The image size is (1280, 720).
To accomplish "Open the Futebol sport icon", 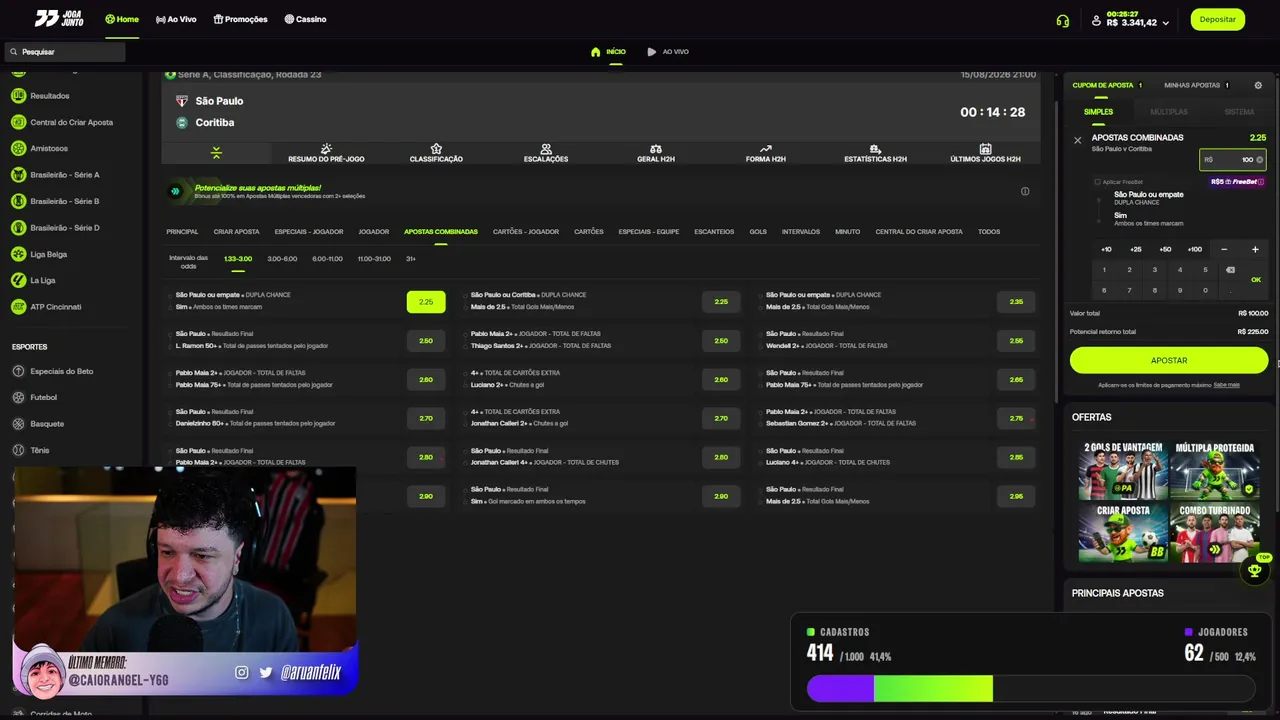I will pyautogui.click(x=18, y=397).
